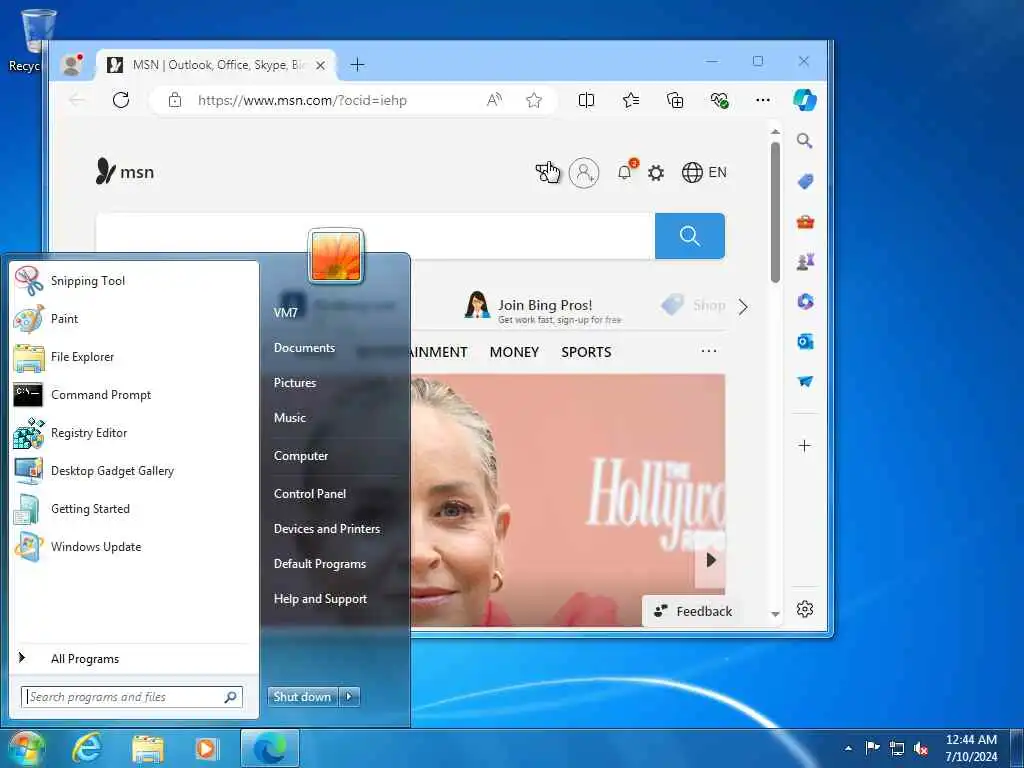The height and width of the screenshot is (768, 1024).
Task: Click Search programs and files box
Action: coord(132,697)
